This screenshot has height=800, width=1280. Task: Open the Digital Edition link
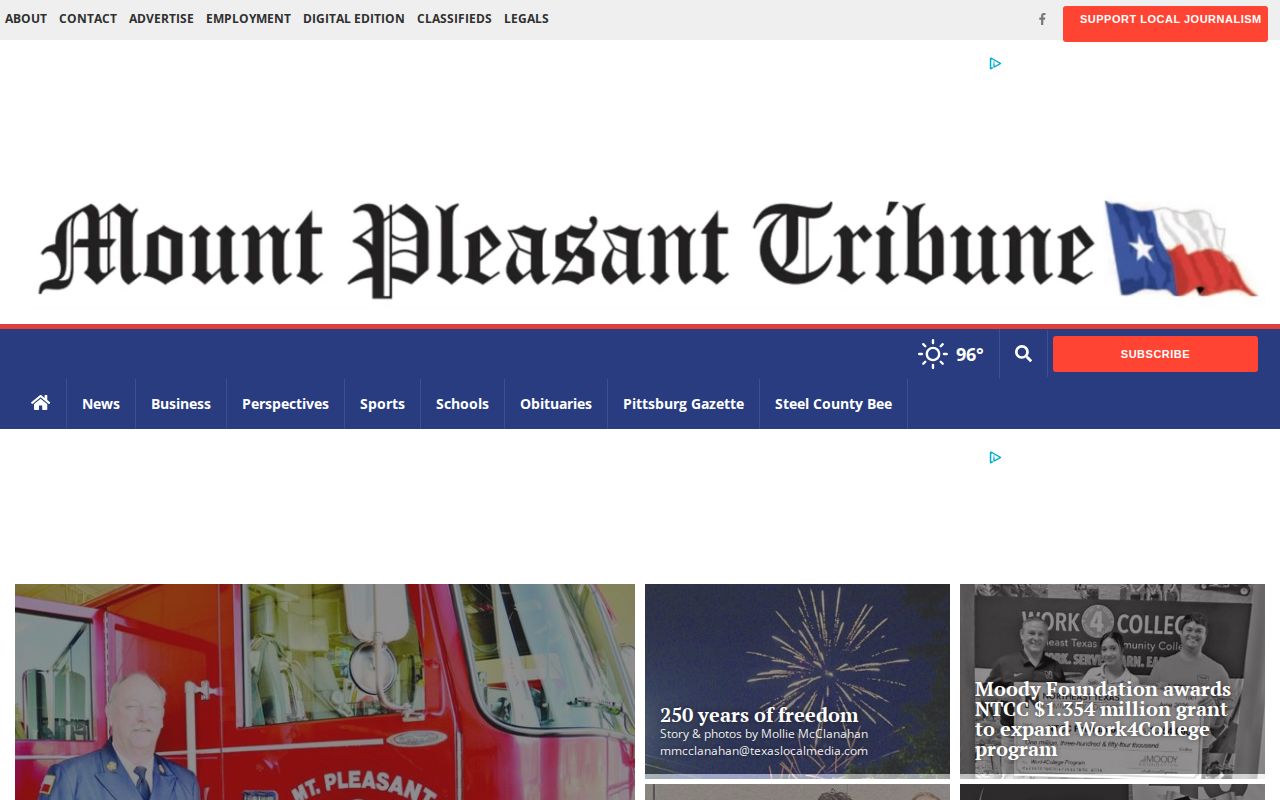point(354,19)
